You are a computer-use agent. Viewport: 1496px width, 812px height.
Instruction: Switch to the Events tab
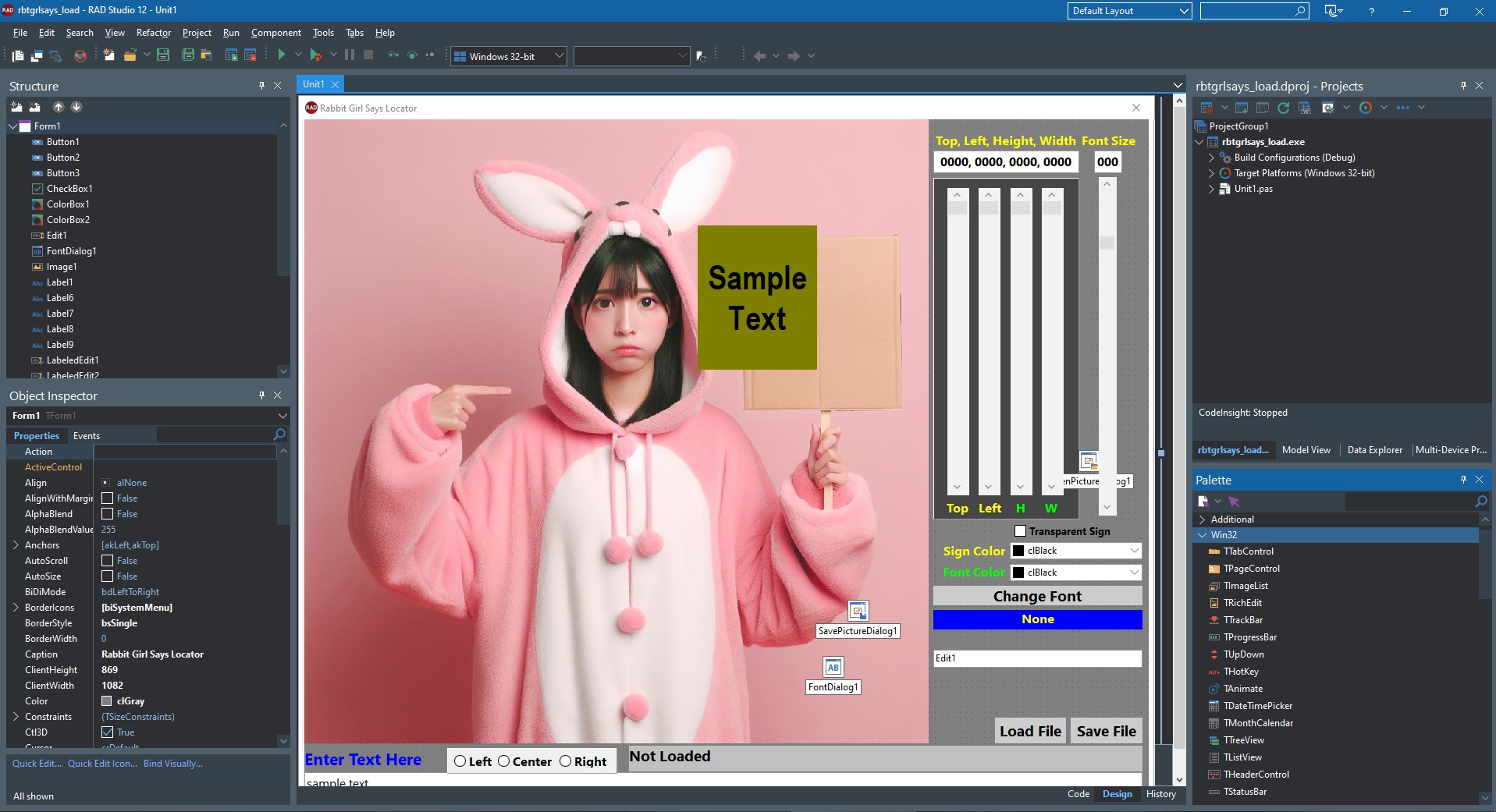pyautogui.click(x=86, y=436)
